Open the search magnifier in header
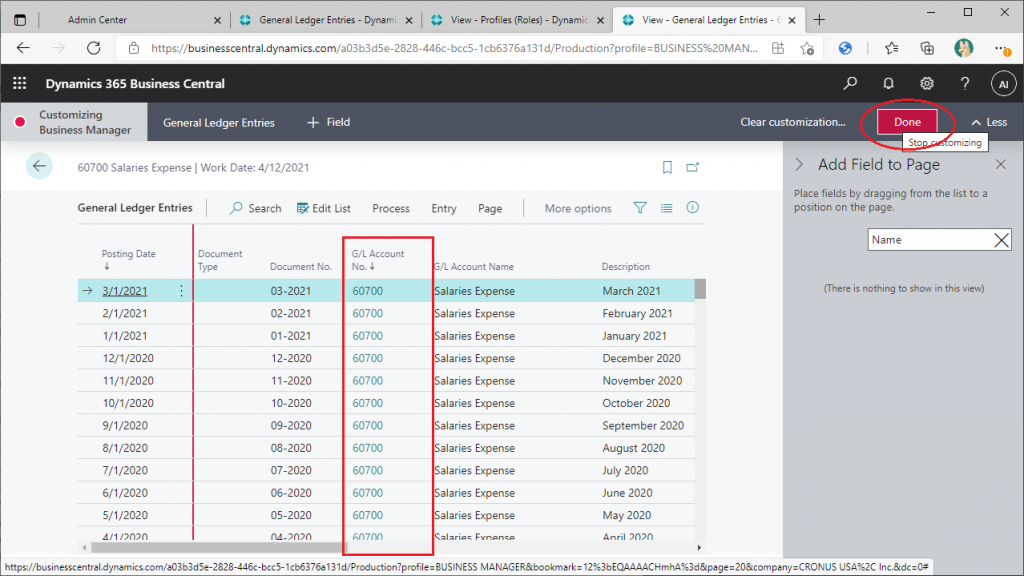Image resolution: width=1024 pixels, height=576 pixels. point(850,84)
